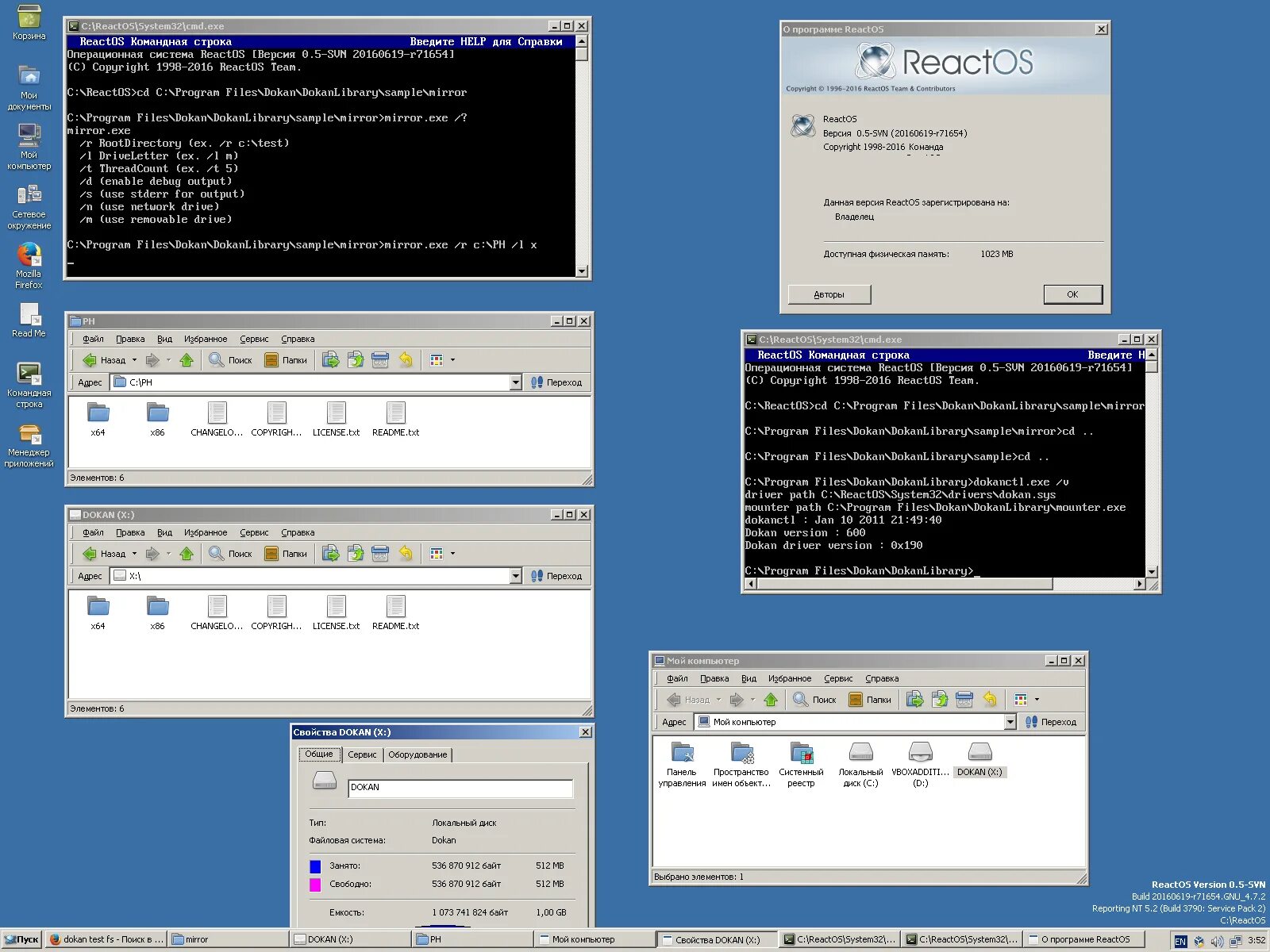This screenshot has width=1270, height=952.
Task: Open Назад history arrow in DOKAN (X:) window
Action: [134, 554]
